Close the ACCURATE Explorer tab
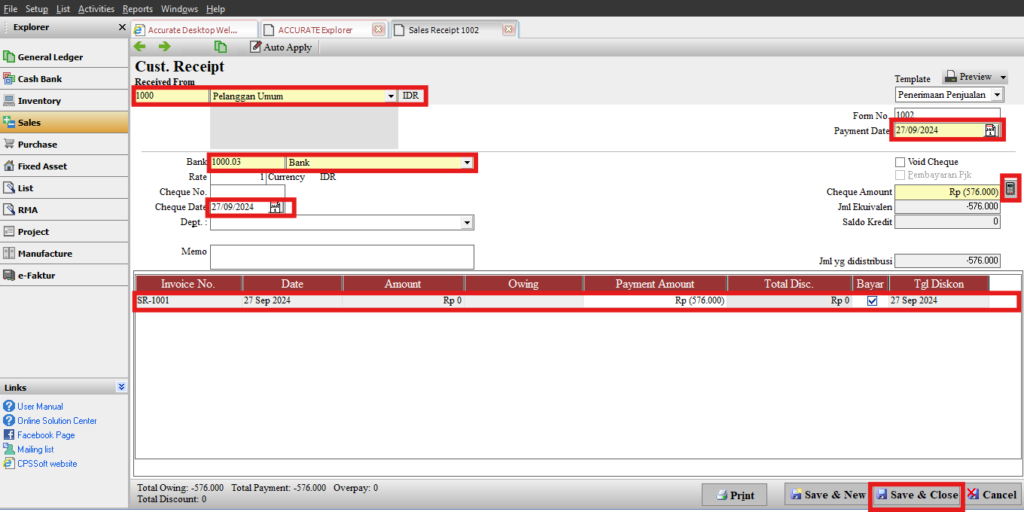 click(x=377, y=30)
